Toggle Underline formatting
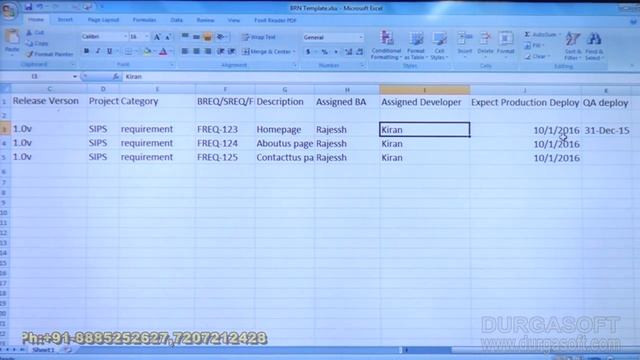Image resolution: width=640 pixels, height=360 pixels. (x=109, y=51)
